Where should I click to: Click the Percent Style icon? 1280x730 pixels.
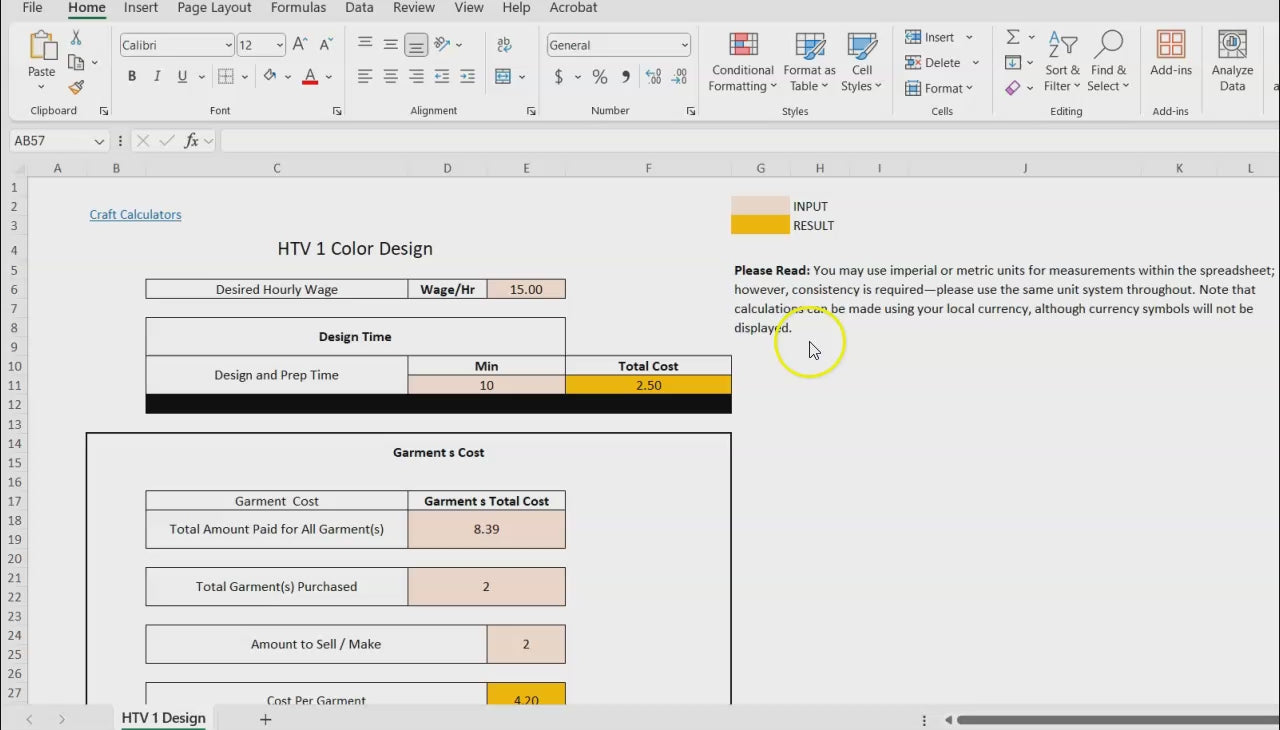click(x=599, y=77)
